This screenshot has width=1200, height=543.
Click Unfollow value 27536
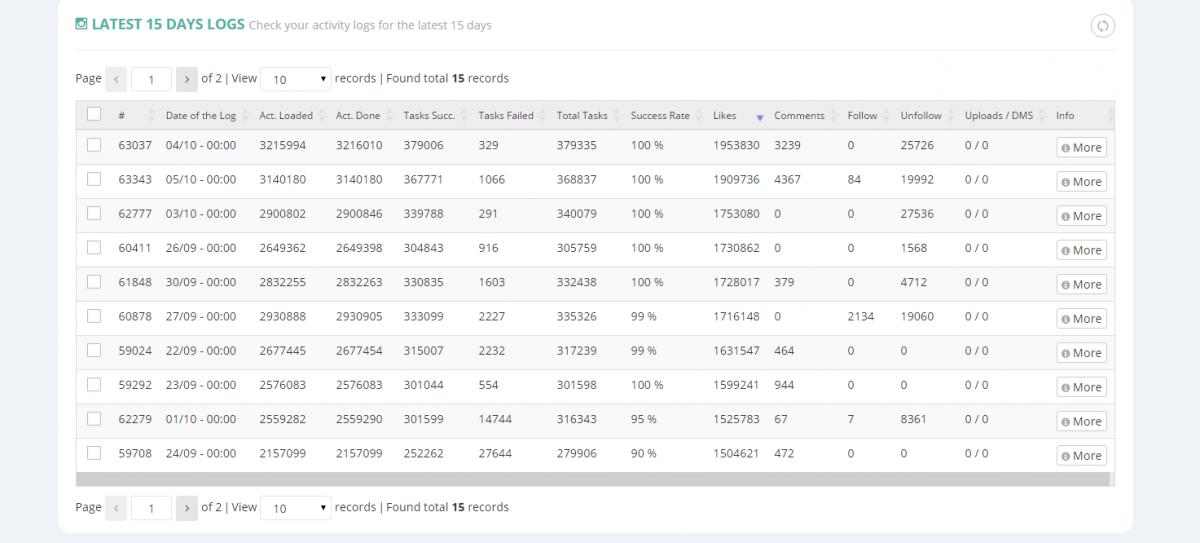(917, 213)
